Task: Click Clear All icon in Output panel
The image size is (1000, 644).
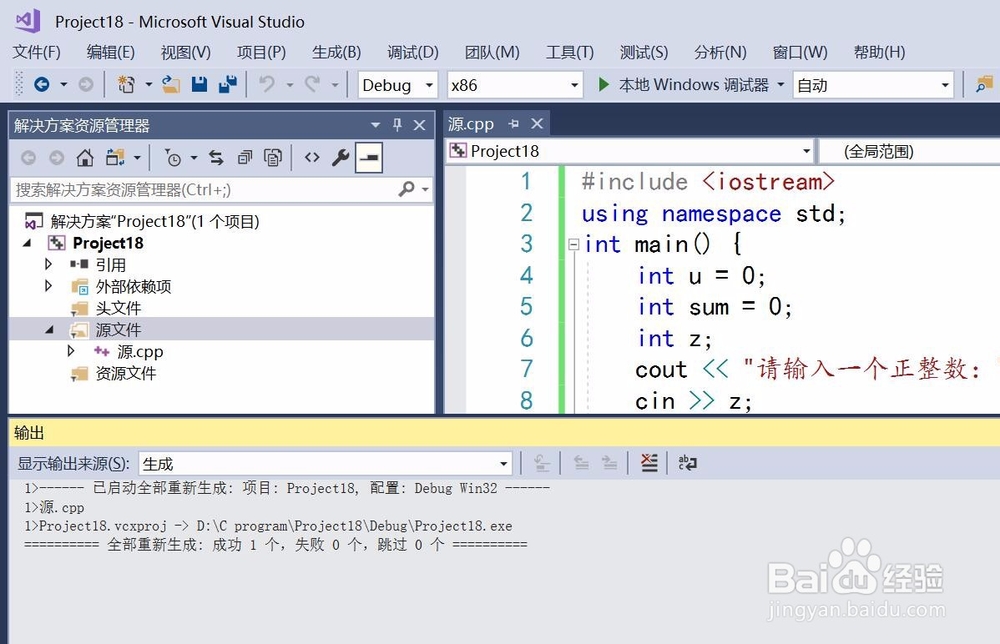Action: pos(649,463)
